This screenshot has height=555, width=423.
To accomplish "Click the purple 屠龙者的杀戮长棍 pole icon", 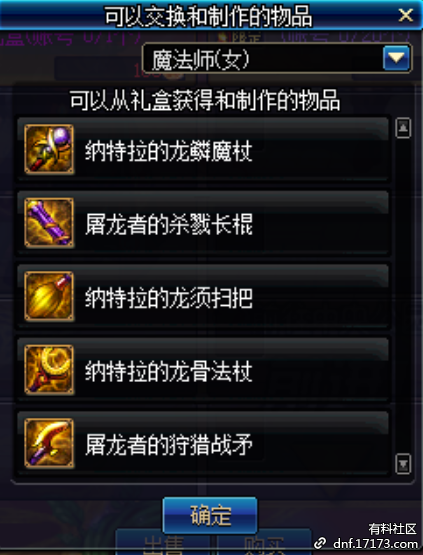I will click(x=49, y=223).
